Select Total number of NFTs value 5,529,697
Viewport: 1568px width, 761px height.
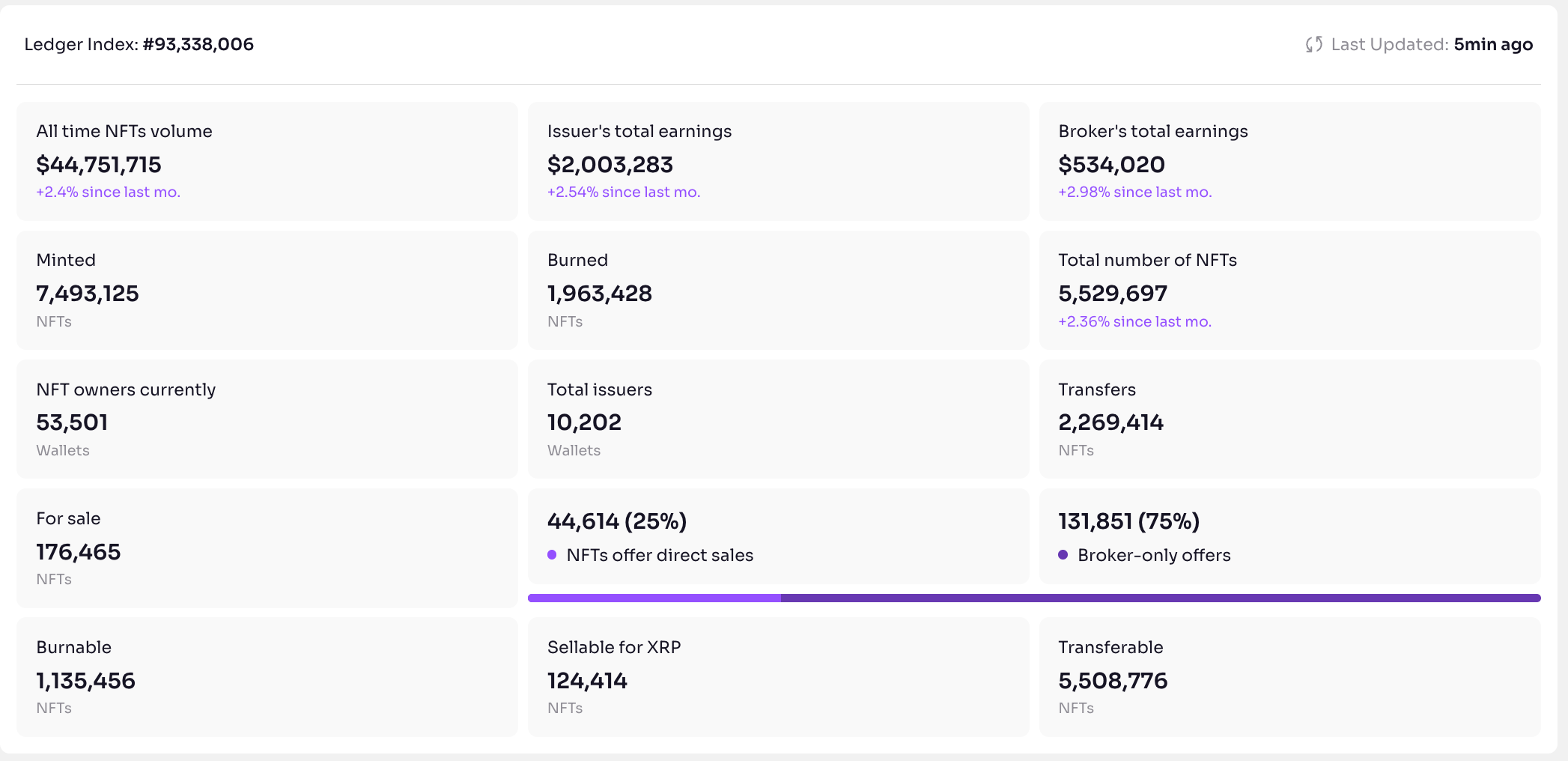(x=1113, y=294)
